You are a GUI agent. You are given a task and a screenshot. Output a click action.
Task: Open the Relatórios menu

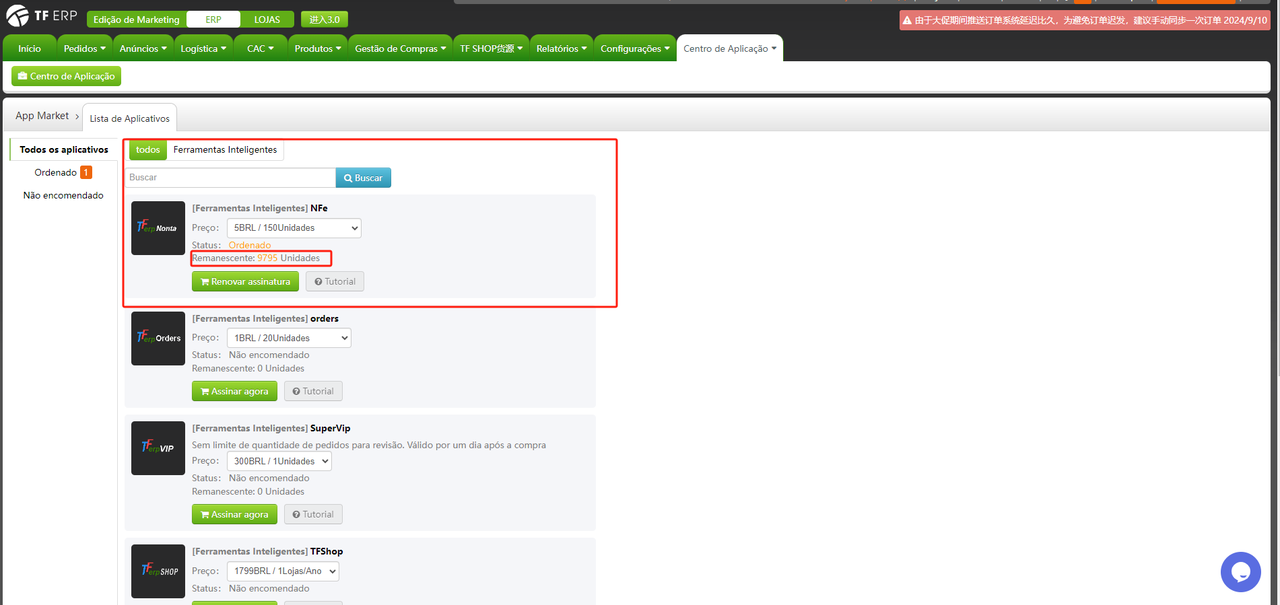click(560, 46)
